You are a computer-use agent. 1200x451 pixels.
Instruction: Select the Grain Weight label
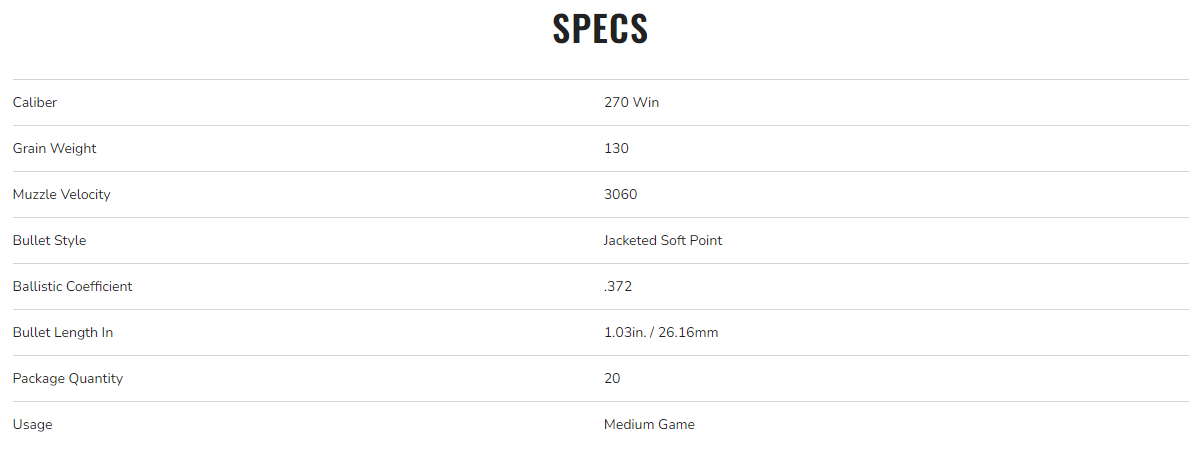coord(55,148)
